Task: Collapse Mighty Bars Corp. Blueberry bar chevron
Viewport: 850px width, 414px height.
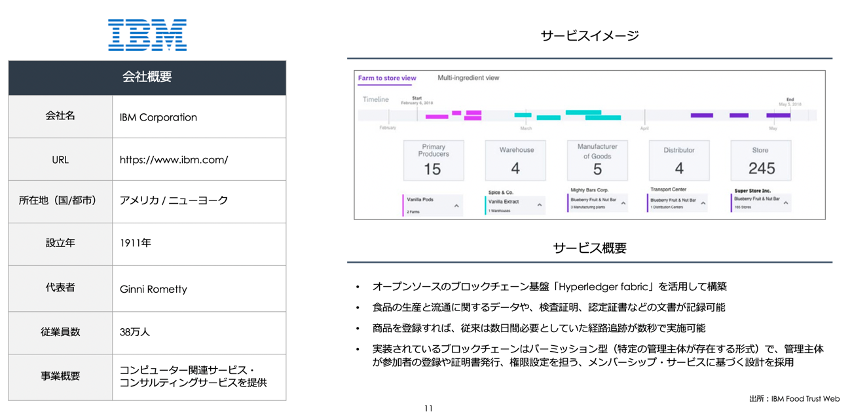Action: click(x=623, y=203)
